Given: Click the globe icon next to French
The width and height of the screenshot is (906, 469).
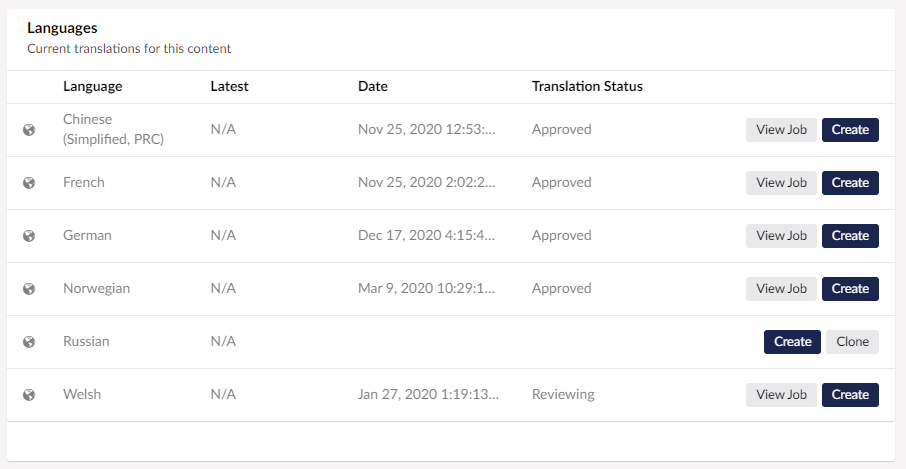Looking at the screenshot, I should [x=29, y=183].
